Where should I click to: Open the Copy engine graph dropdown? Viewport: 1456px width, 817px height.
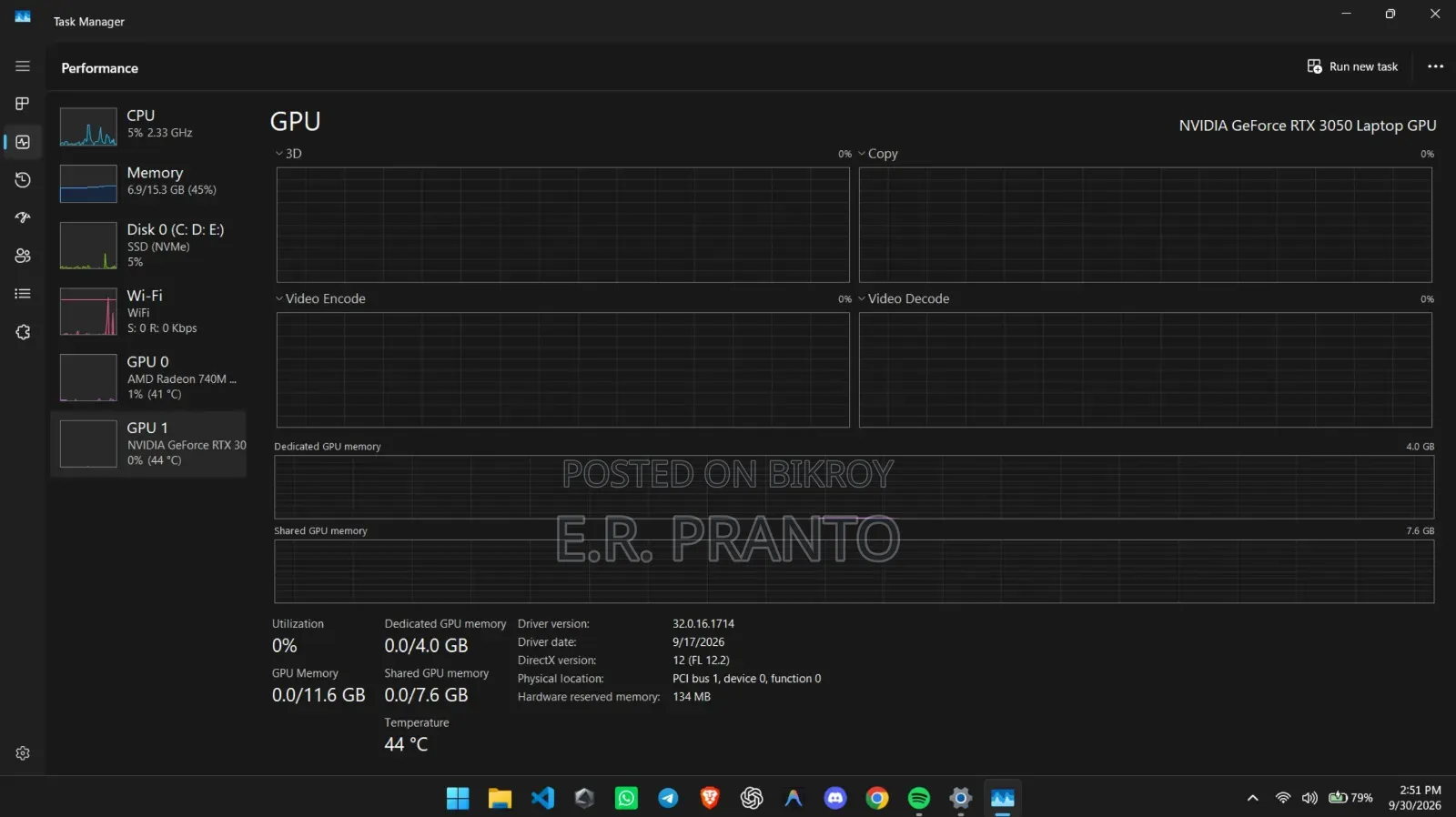pyautogui.click(x=878, y=154)
